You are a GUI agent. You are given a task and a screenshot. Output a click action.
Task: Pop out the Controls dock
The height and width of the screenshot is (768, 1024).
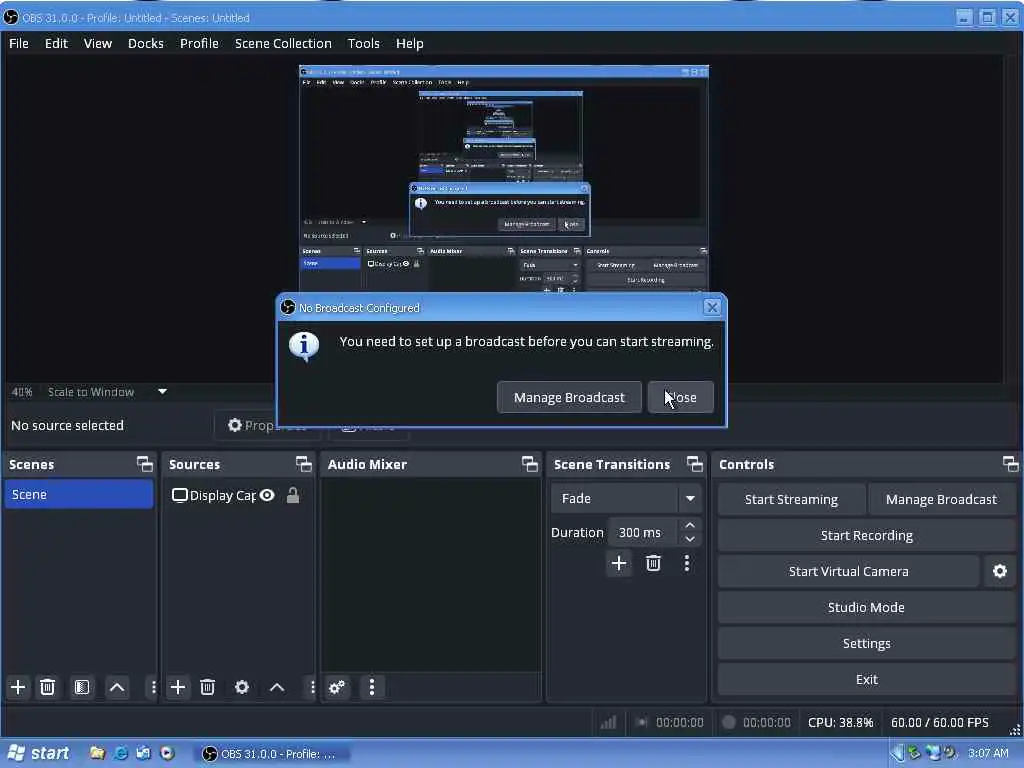click(1010, 464)
